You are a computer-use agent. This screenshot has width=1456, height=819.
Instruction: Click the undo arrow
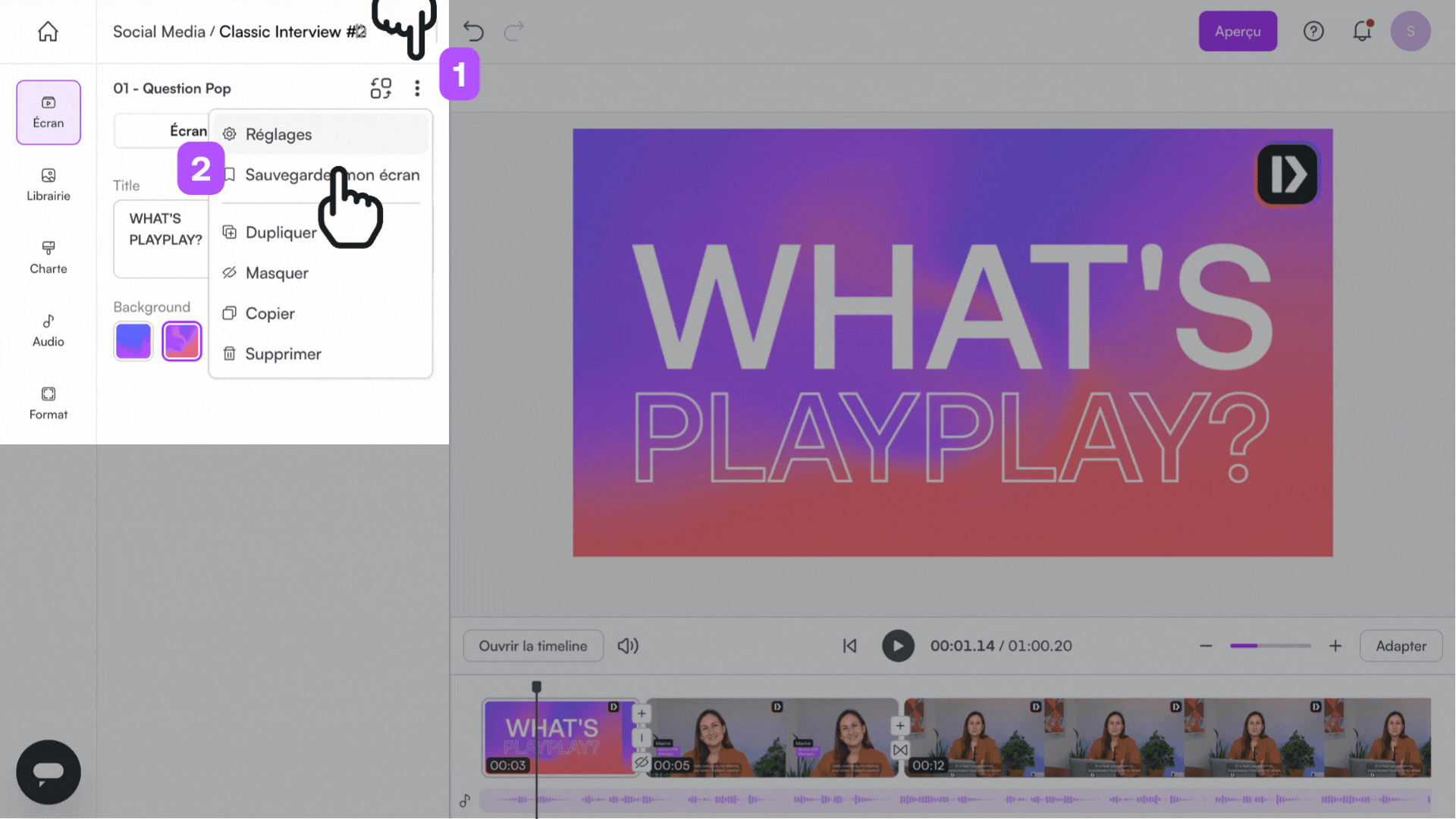[473, 31]
